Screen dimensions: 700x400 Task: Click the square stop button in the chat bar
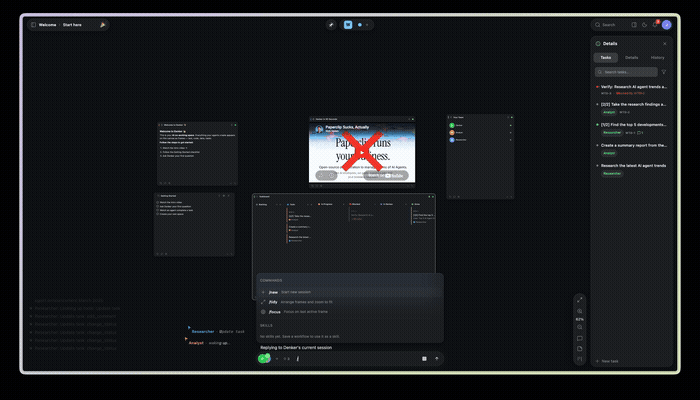point(424,358)
